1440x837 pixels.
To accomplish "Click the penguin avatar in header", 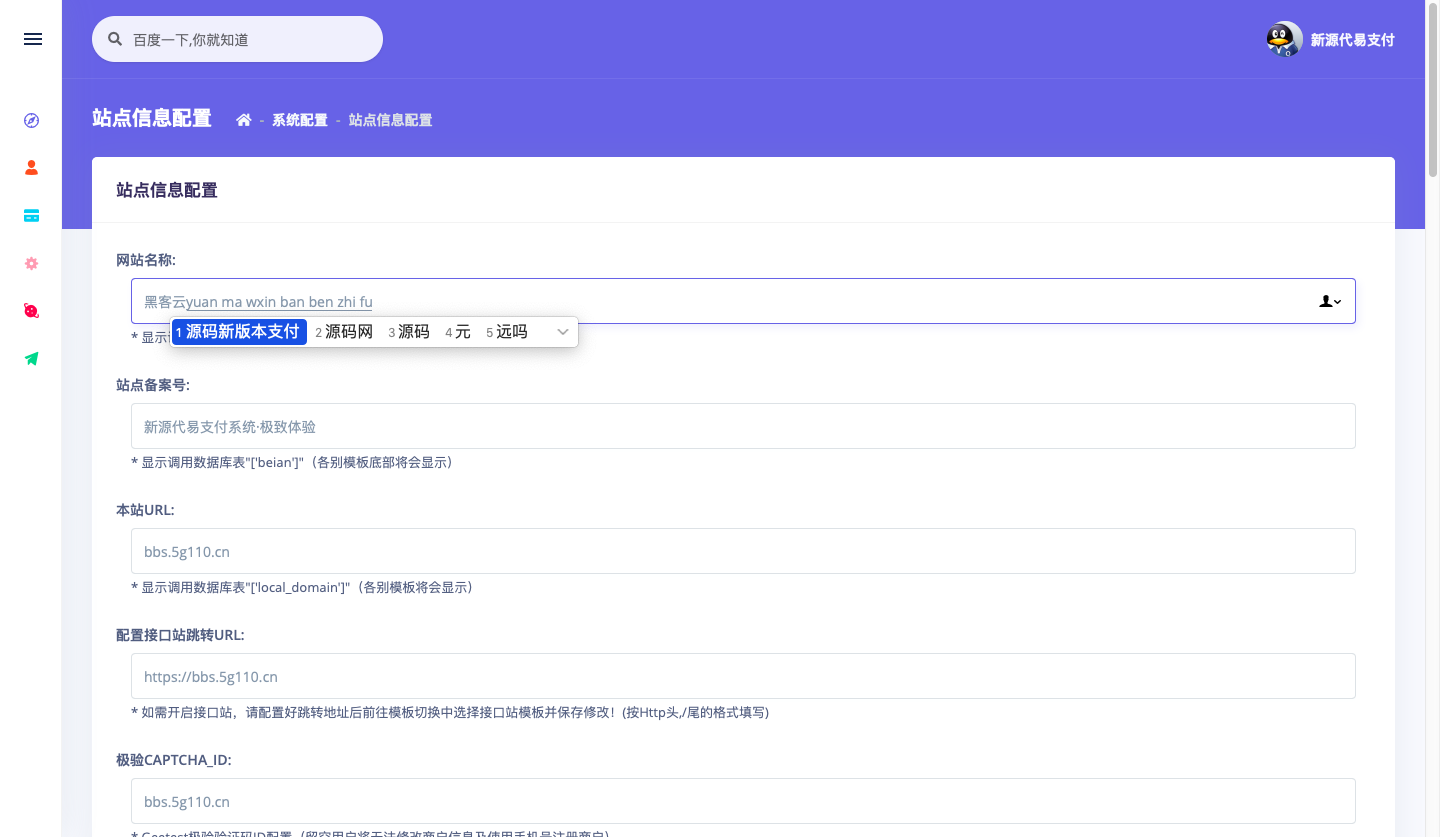I will (1283, 40).
